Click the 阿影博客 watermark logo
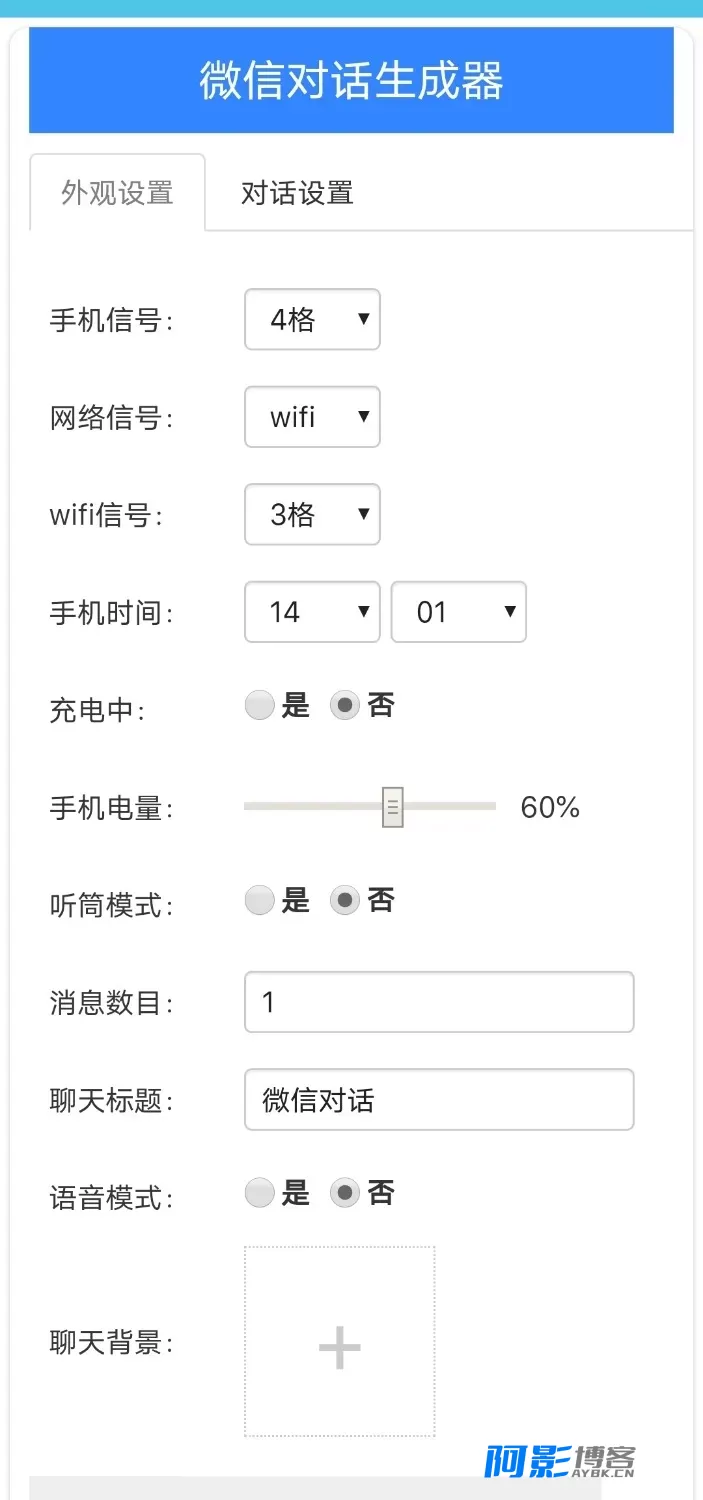 point(560,1462)
